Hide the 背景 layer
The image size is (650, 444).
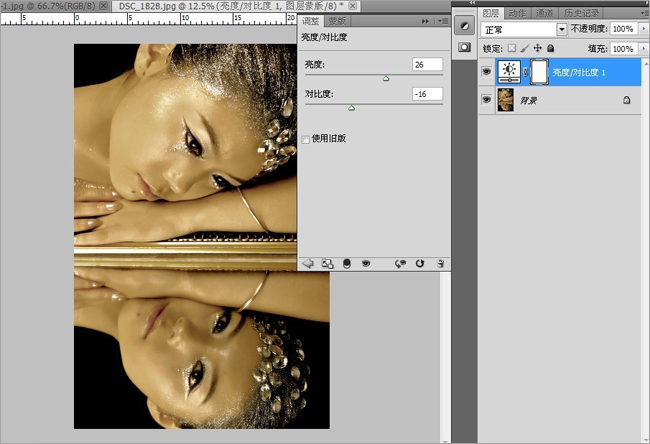point(487,99)
